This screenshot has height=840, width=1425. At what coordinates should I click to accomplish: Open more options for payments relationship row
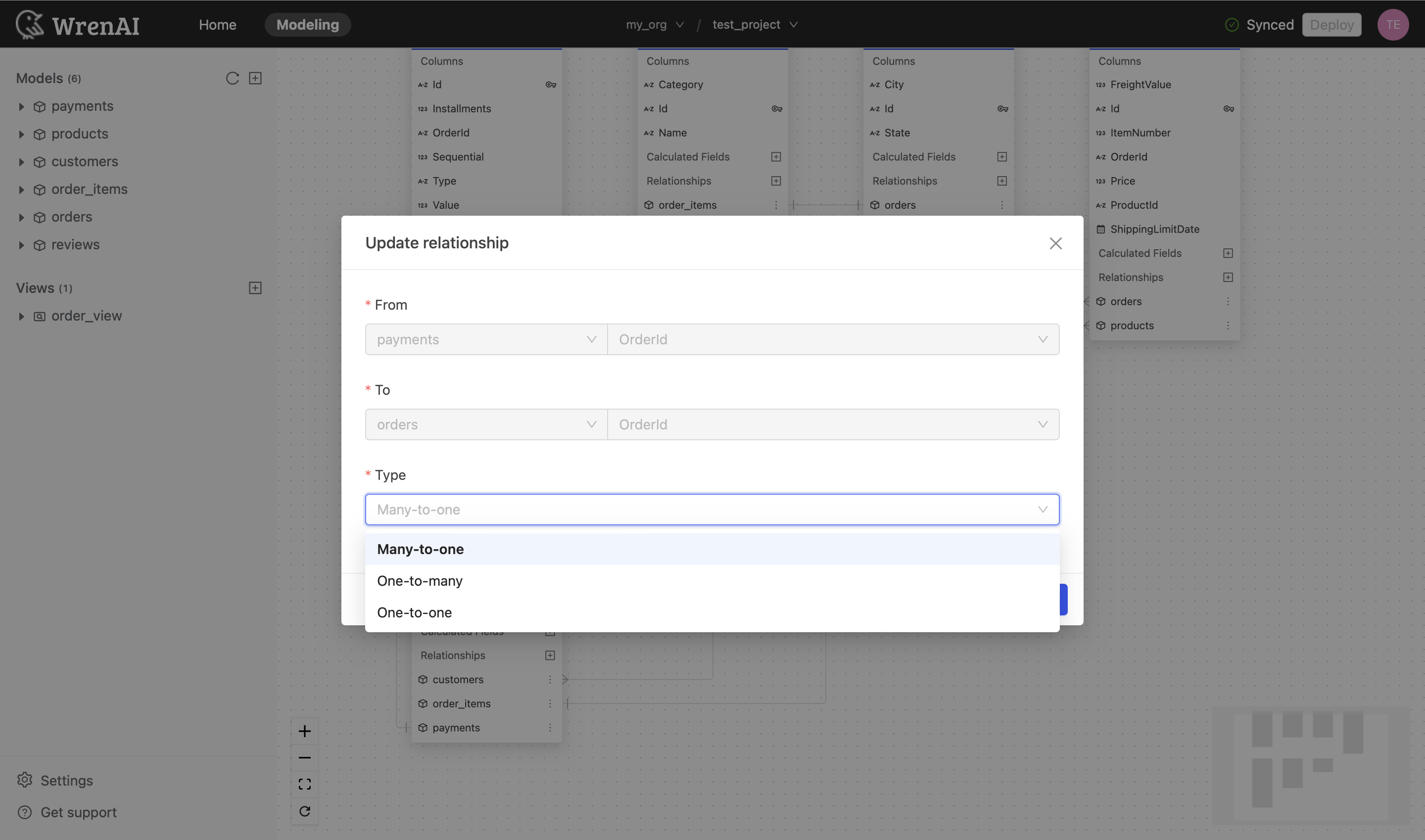[550, 728]
